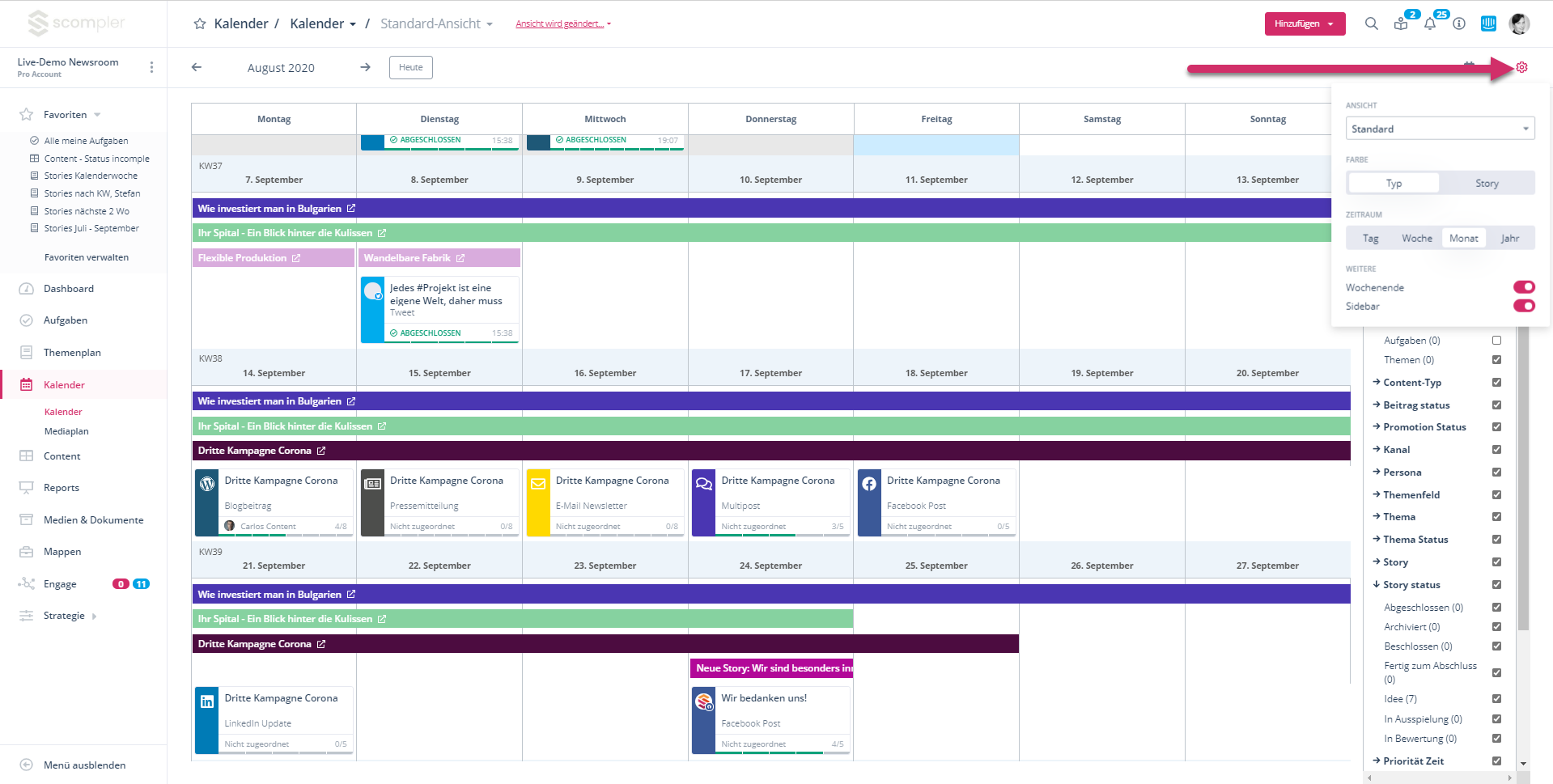Open Live-Demo Newsroom three-dot menu
The height and width of the screenshot is (784, 1553).
(x=151, y=67)
